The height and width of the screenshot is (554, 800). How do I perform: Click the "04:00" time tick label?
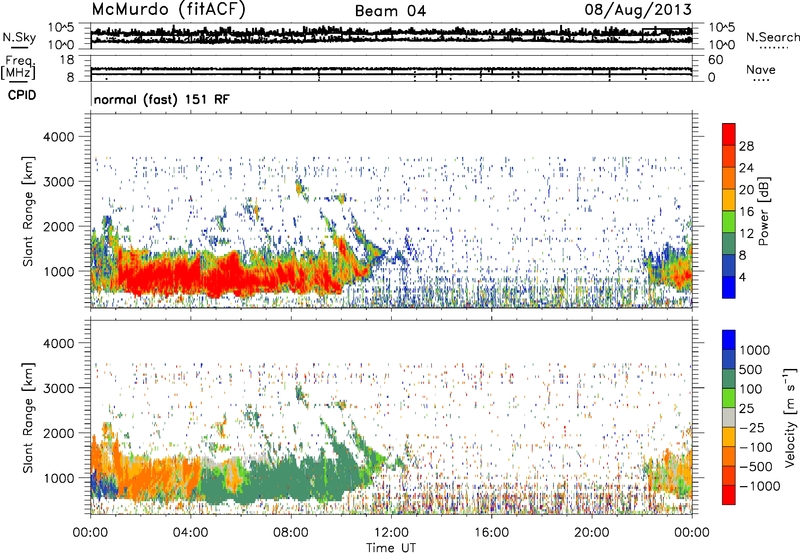pyautogui.click(x=190, y=533)
